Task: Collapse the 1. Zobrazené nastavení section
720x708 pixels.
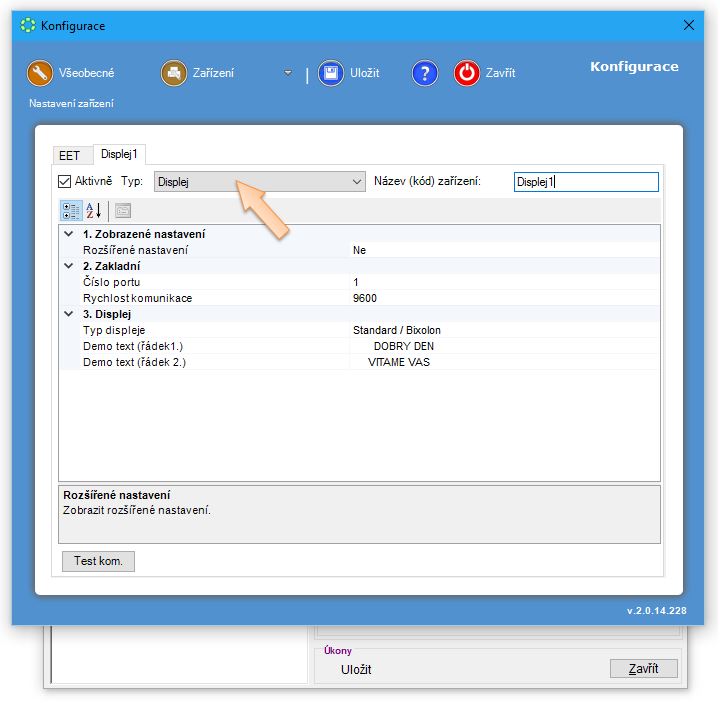Action: click(x=68, y=234)
